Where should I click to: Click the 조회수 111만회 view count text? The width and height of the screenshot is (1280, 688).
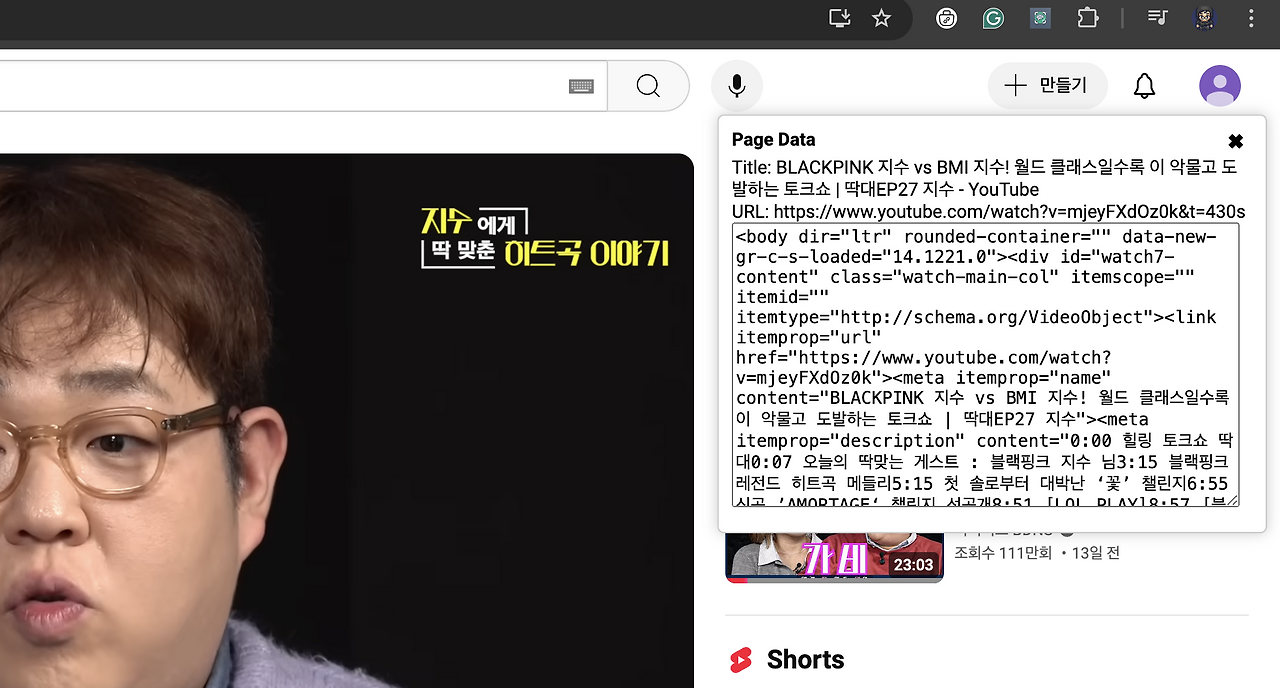click(1003, 552)
